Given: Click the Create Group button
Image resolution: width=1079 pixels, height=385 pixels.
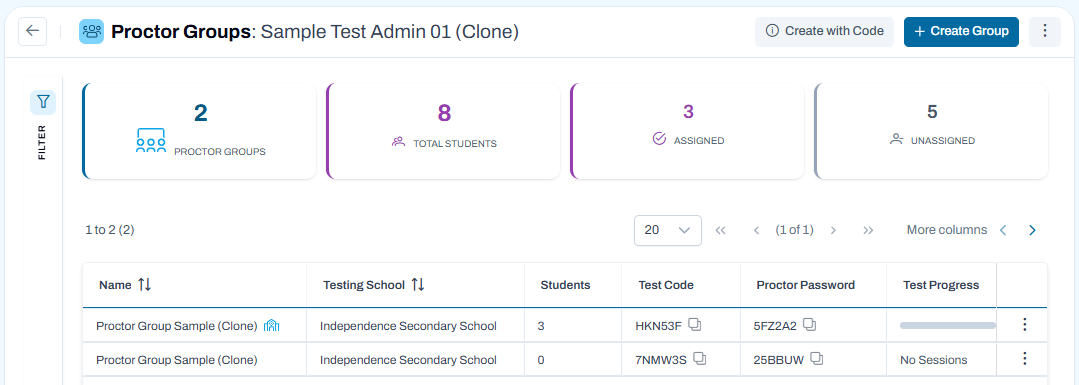Looking at the screenshot, I should pos(961,32).
